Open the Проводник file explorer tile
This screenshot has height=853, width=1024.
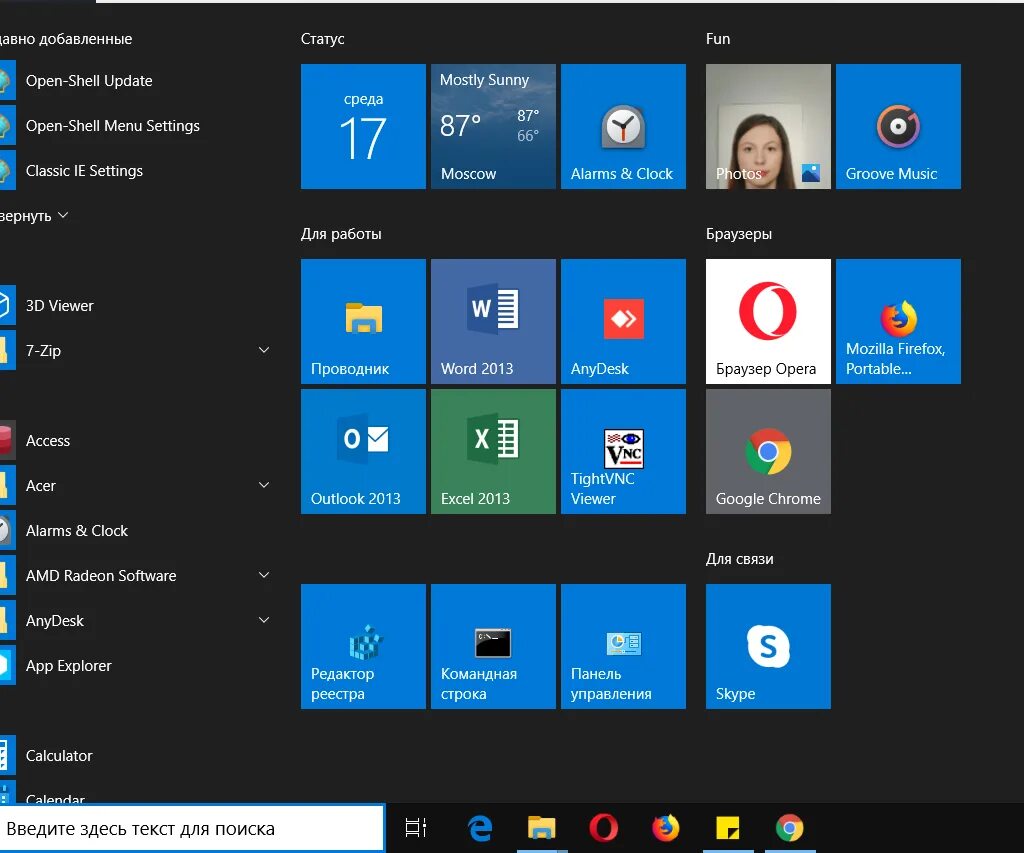[x=363, y=321]
